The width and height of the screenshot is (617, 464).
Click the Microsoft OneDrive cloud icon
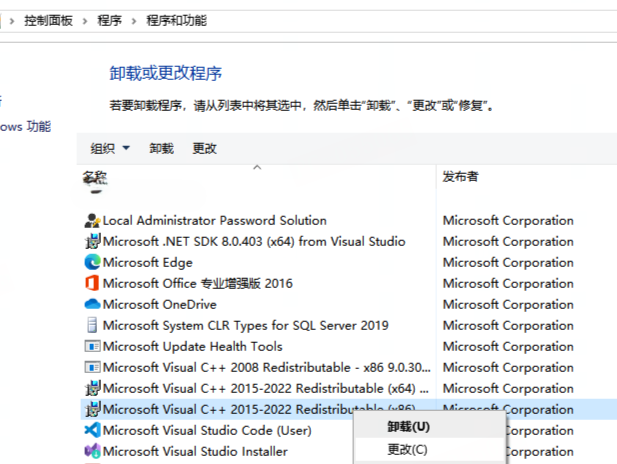click(x=92, y=304)
